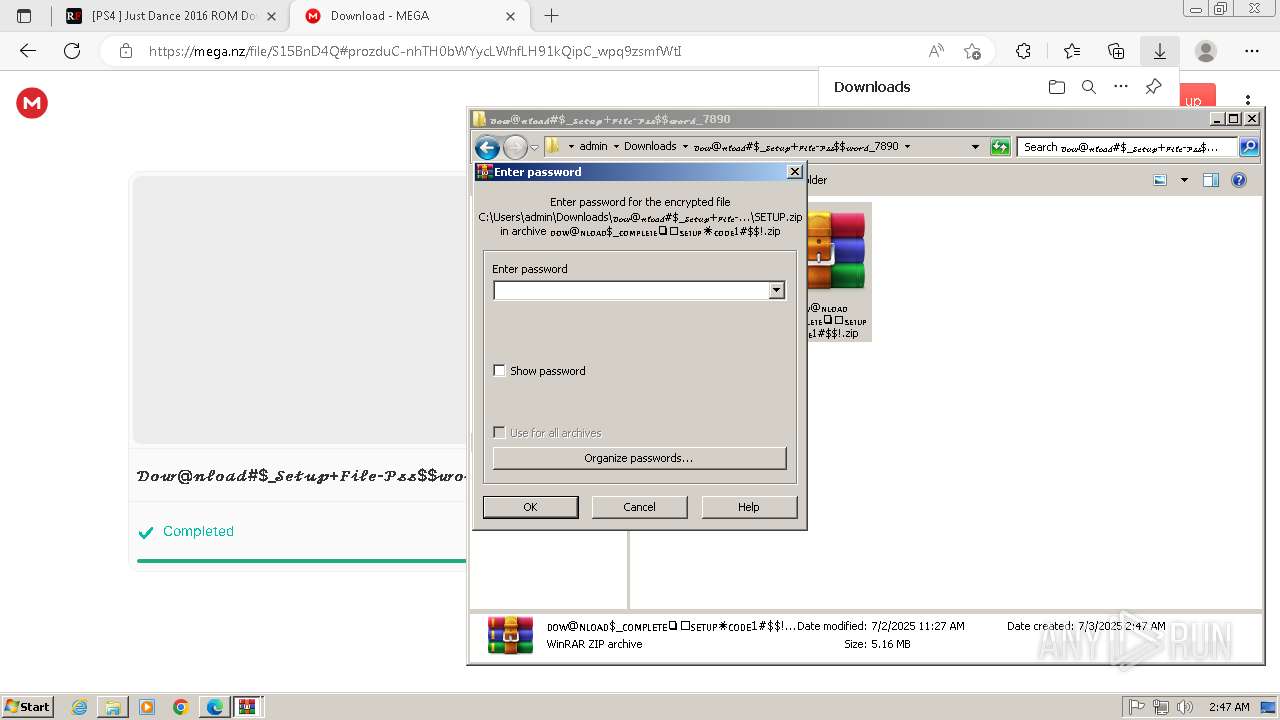Go back in the Edge browser
This screenshot has width=1280, height=720.
pos(28,51)
